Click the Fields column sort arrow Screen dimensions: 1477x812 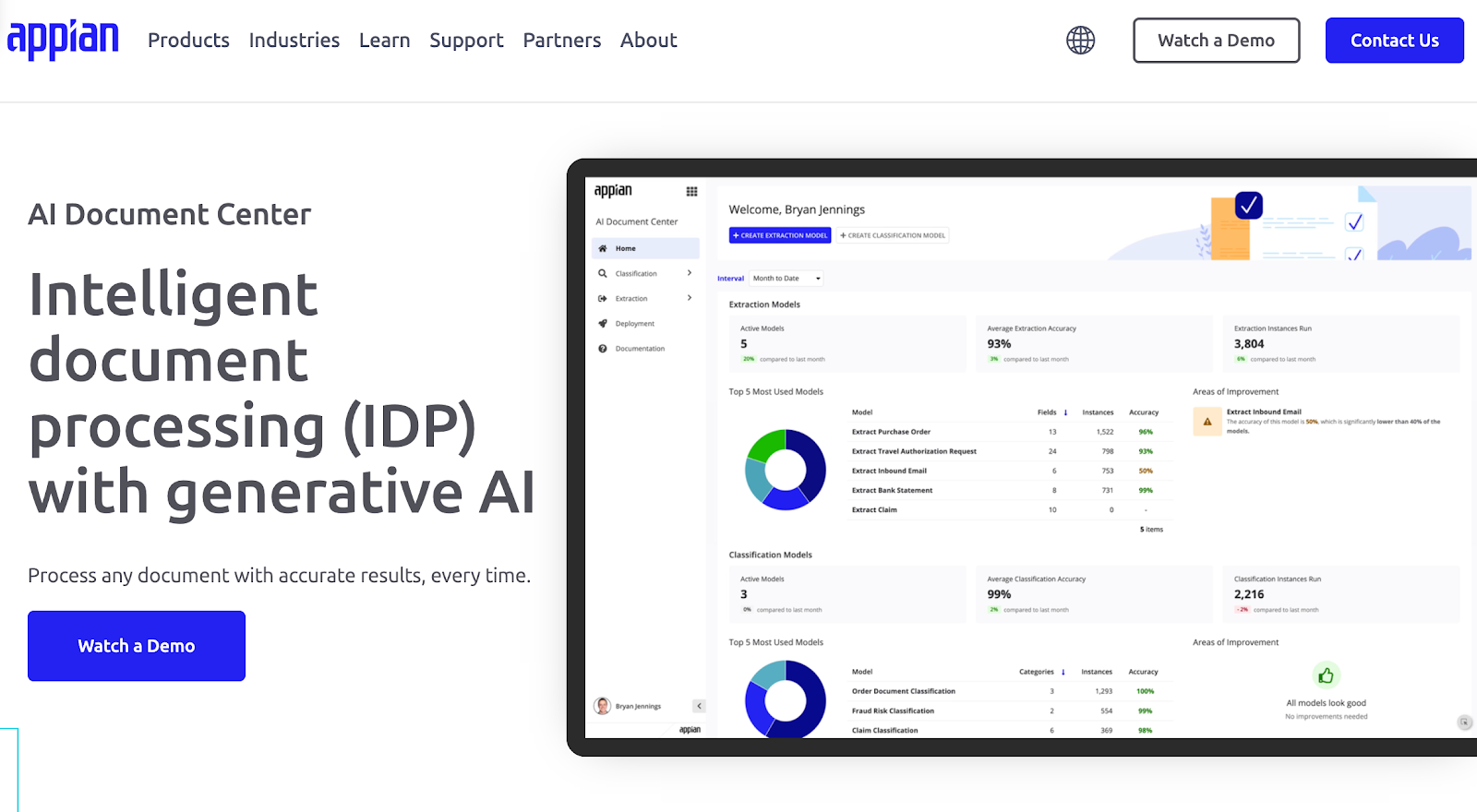pyautogui.click(x=1065, y=412)
